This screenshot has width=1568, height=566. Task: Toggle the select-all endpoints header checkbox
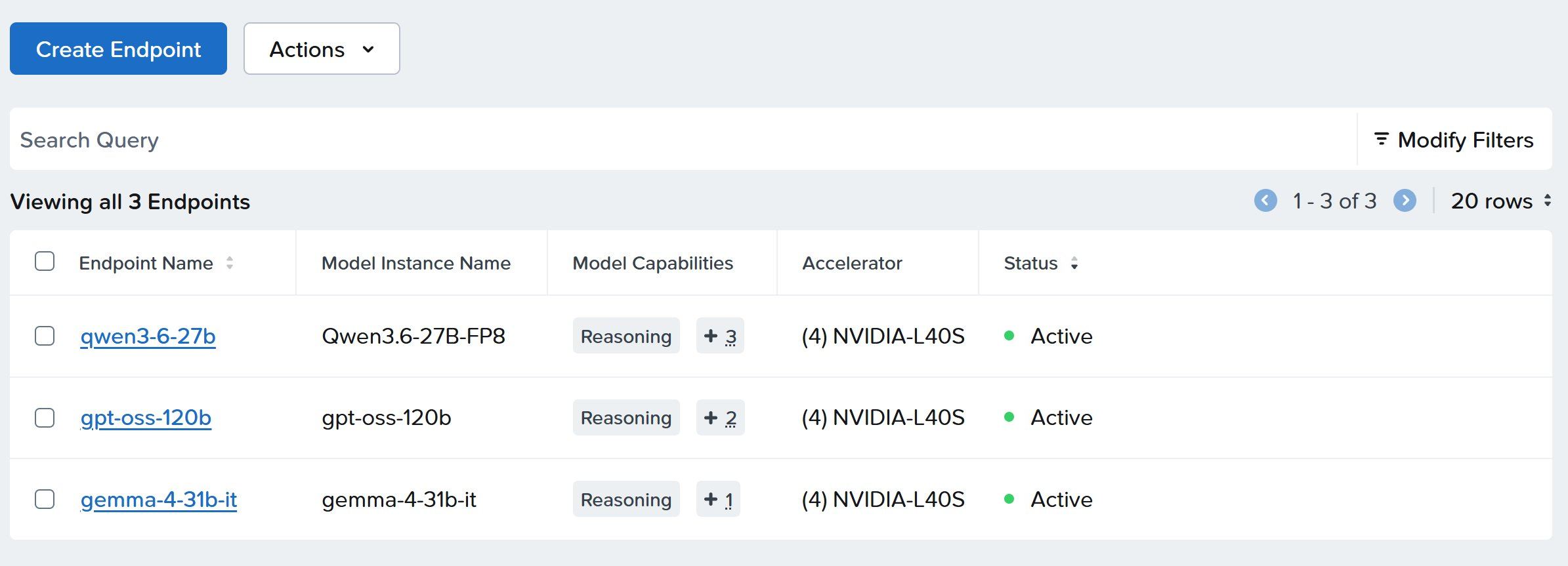(45, 261)
